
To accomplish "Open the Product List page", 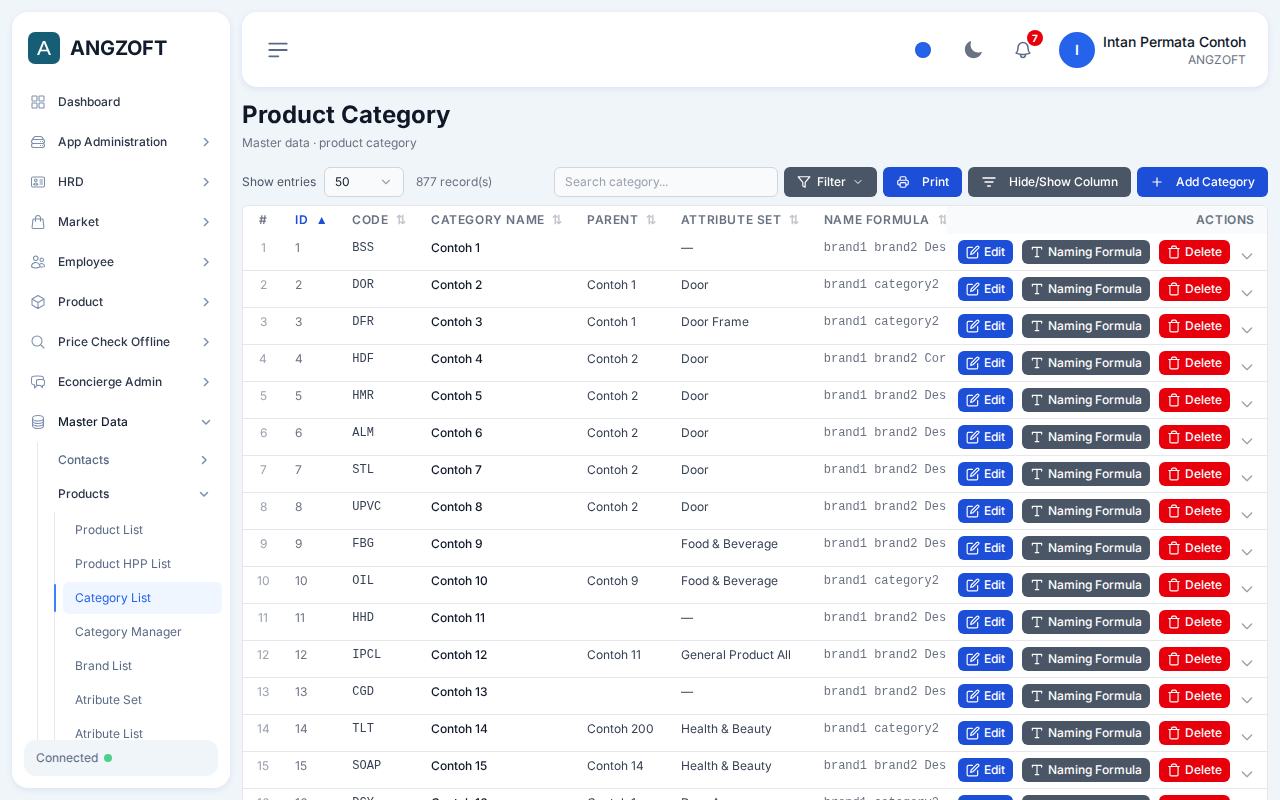I will [x=142, y=530].
